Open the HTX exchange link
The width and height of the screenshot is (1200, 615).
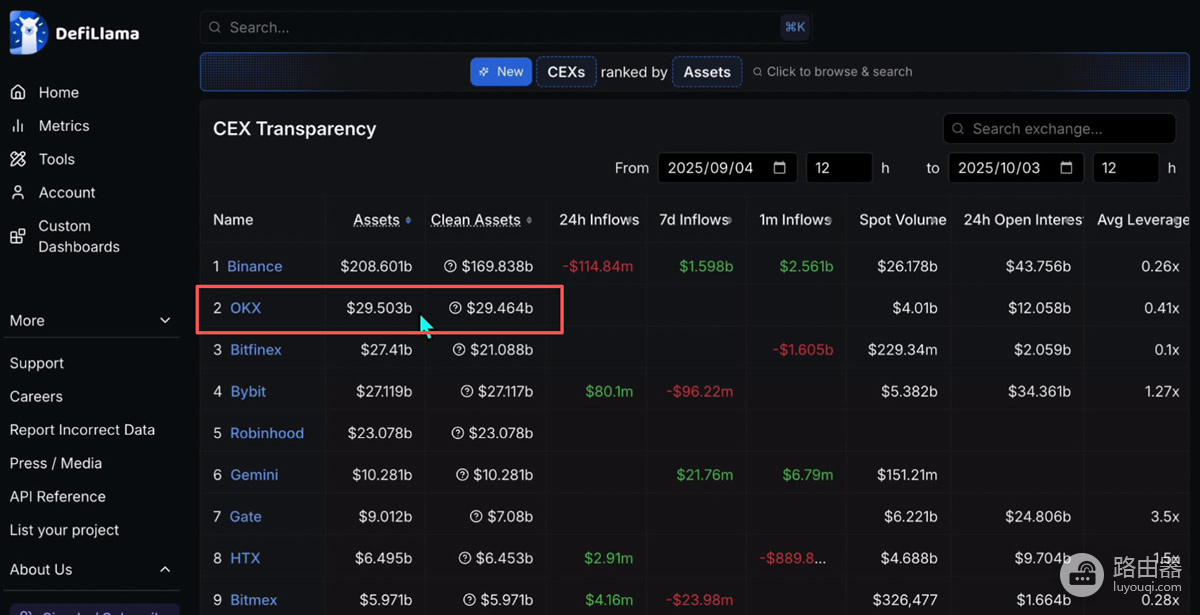point(245,558)
